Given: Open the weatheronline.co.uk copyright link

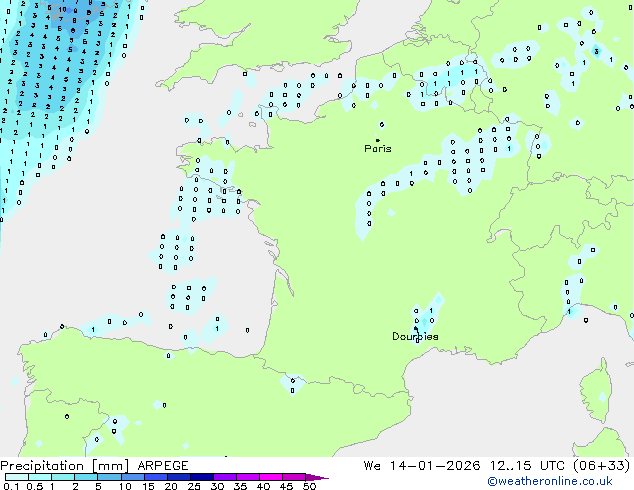Looking at the screenshot, I should [550, 481].
